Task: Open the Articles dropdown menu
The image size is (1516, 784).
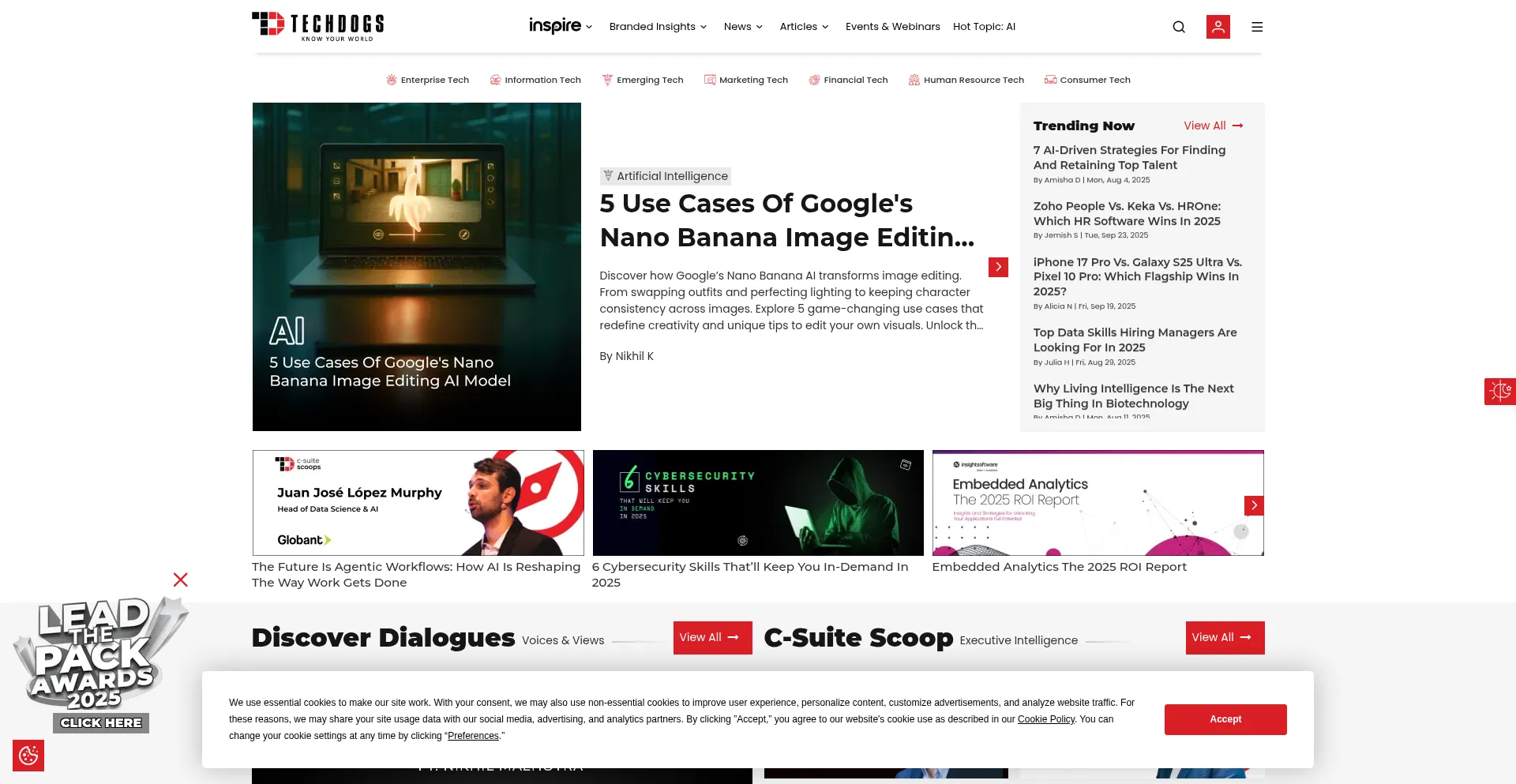Action: [x=804, y=27]
